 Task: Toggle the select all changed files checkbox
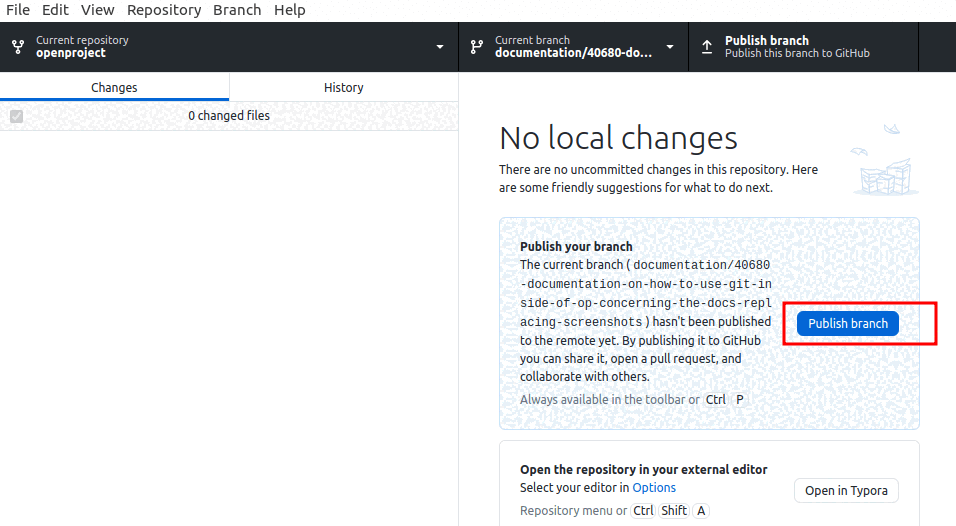[16, 117]
